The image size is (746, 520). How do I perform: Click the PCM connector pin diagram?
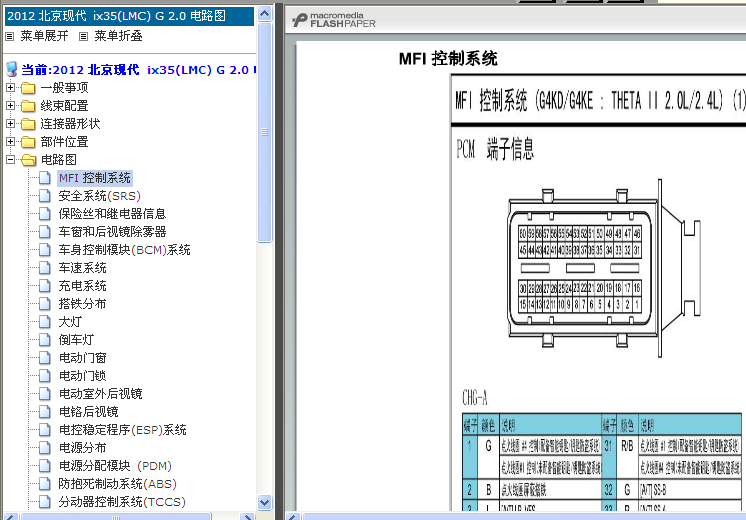point(604,269)
